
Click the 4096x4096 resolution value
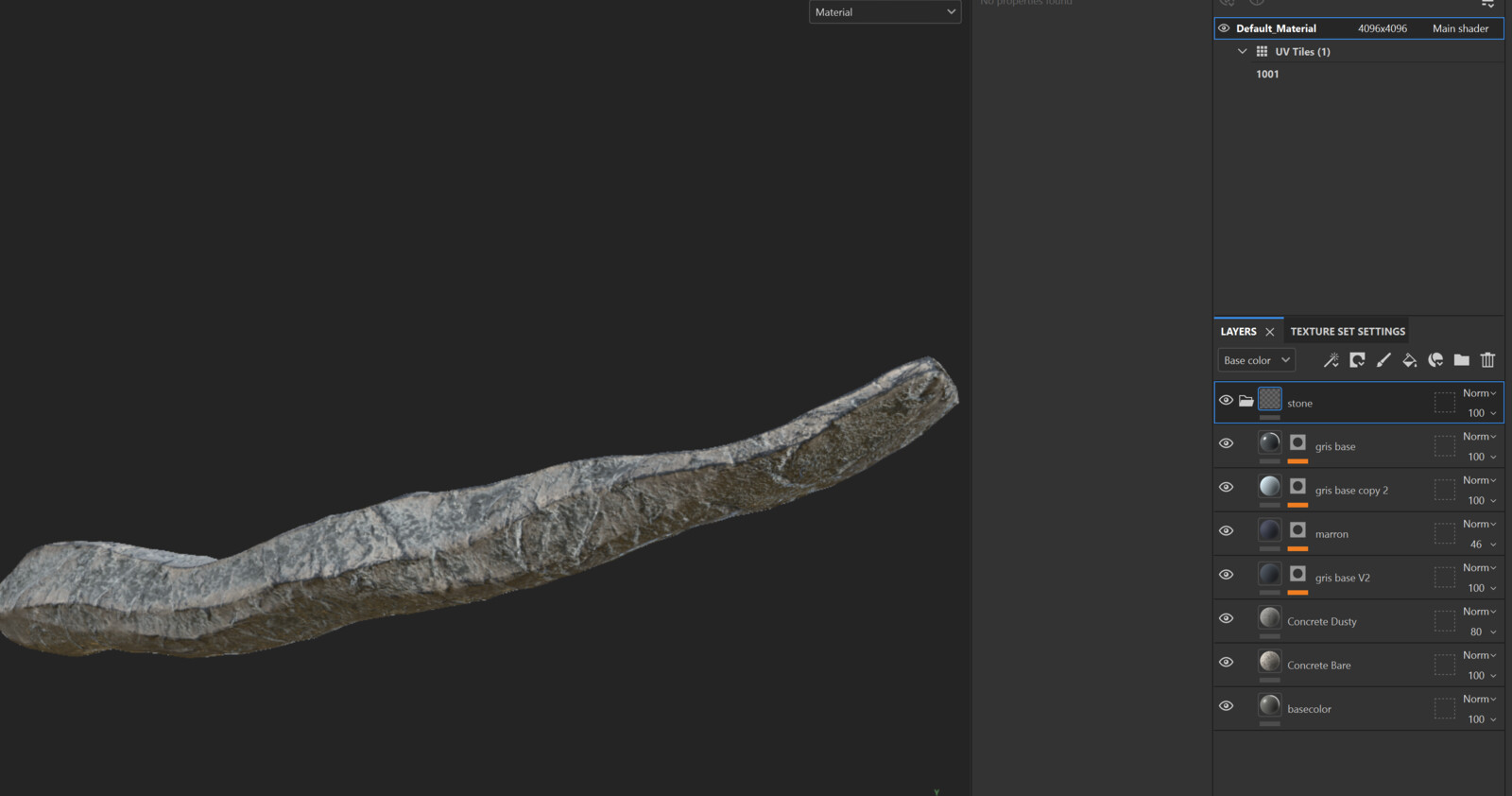tap(1383, 28)
